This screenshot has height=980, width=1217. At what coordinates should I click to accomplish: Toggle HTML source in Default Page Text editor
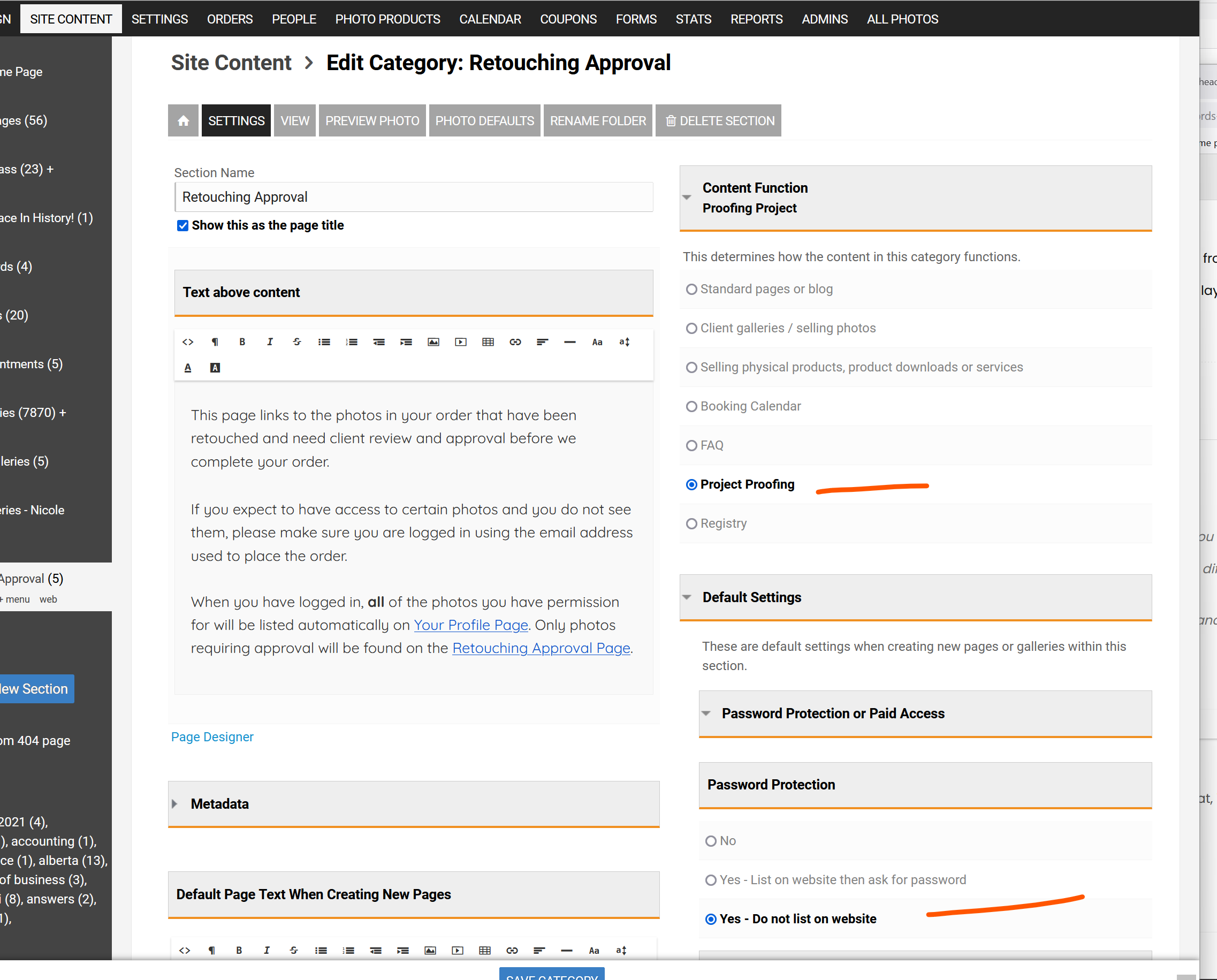(x=185, y=950)
